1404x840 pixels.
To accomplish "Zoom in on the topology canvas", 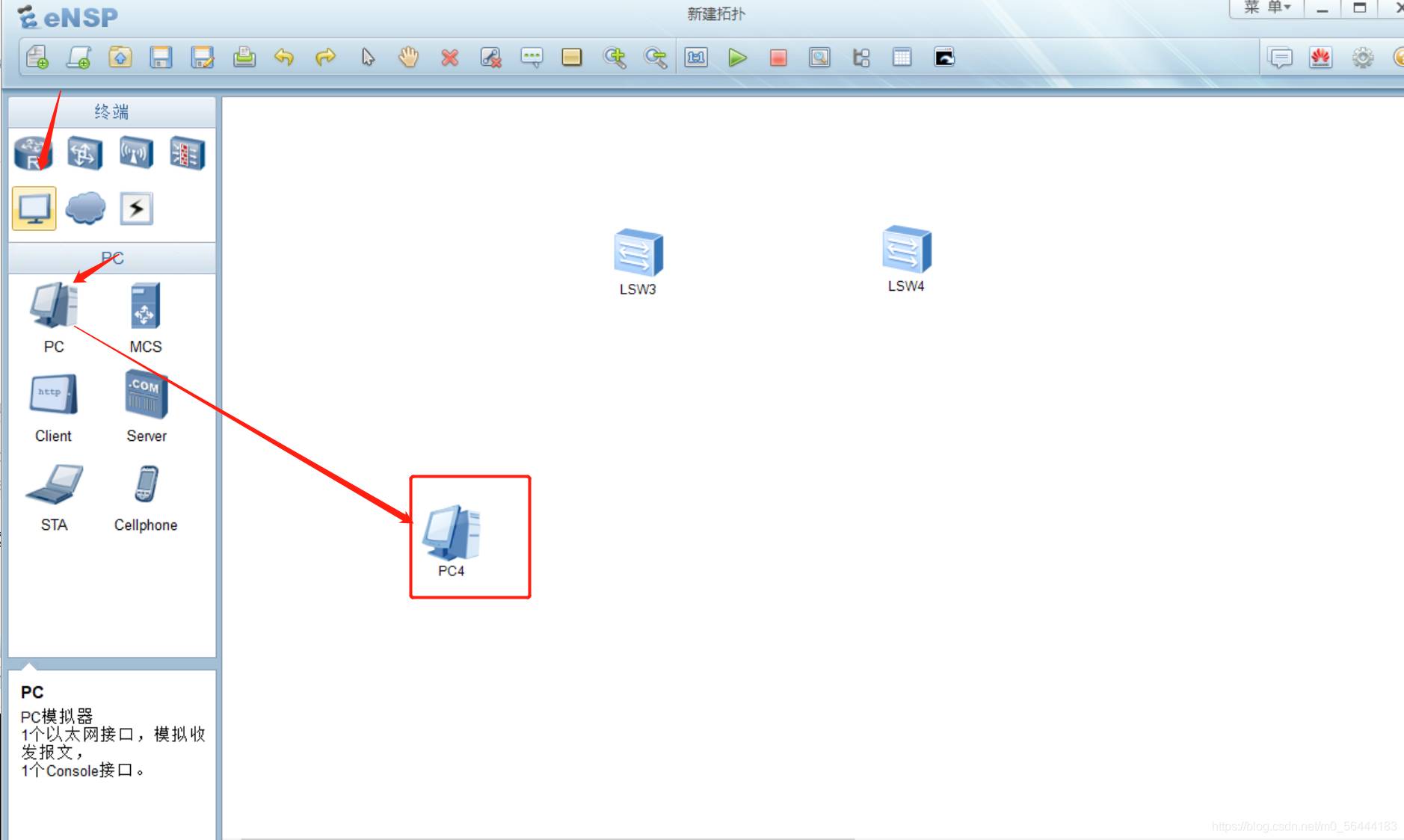I will [x=615, y=58].
